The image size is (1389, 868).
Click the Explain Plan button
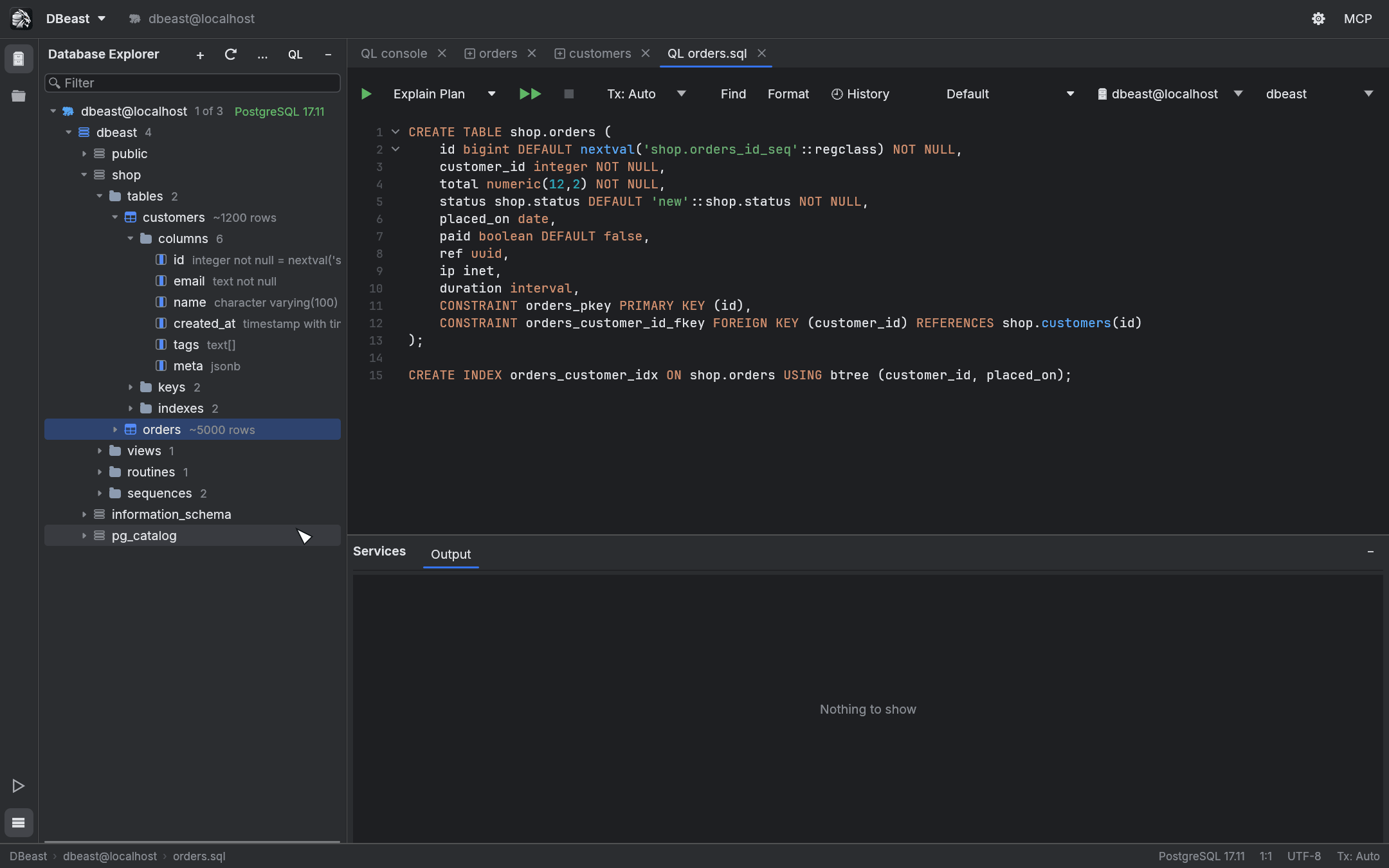(429, 94)
